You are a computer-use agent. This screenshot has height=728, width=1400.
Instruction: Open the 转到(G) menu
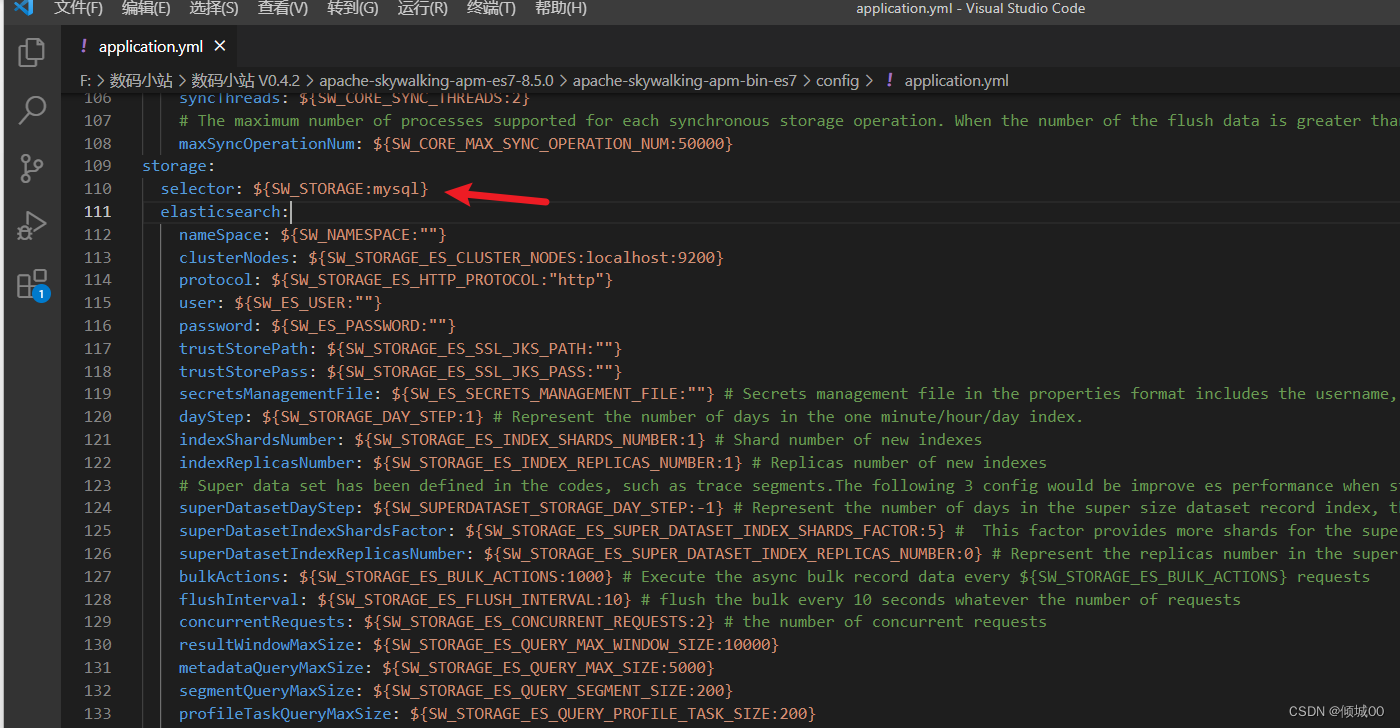click(x=353, y=8)
